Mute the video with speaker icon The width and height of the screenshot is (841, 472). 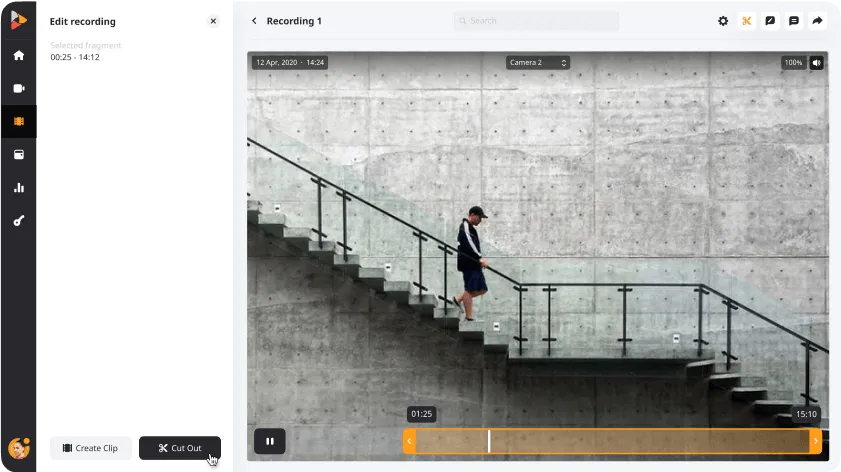point(816,63)
